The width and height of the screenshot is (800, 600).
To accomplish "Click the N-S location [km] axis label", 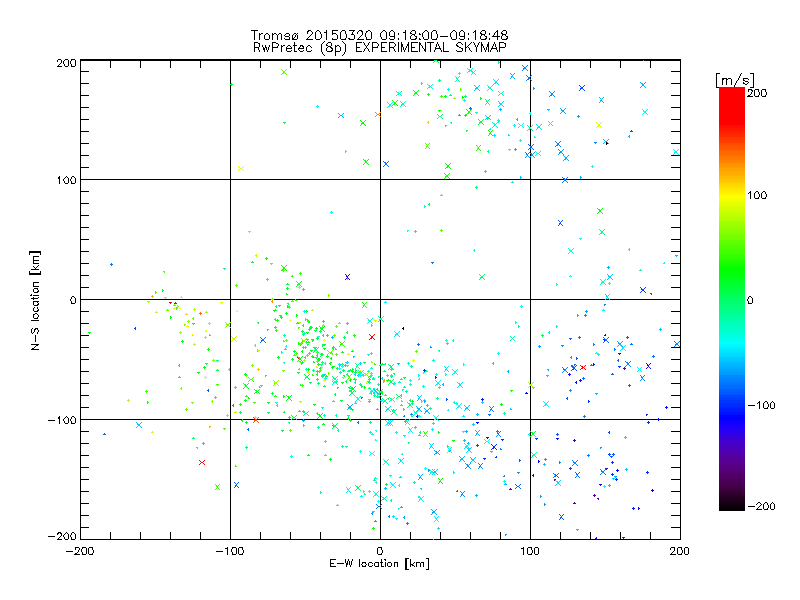I will [x=35, y=300].
